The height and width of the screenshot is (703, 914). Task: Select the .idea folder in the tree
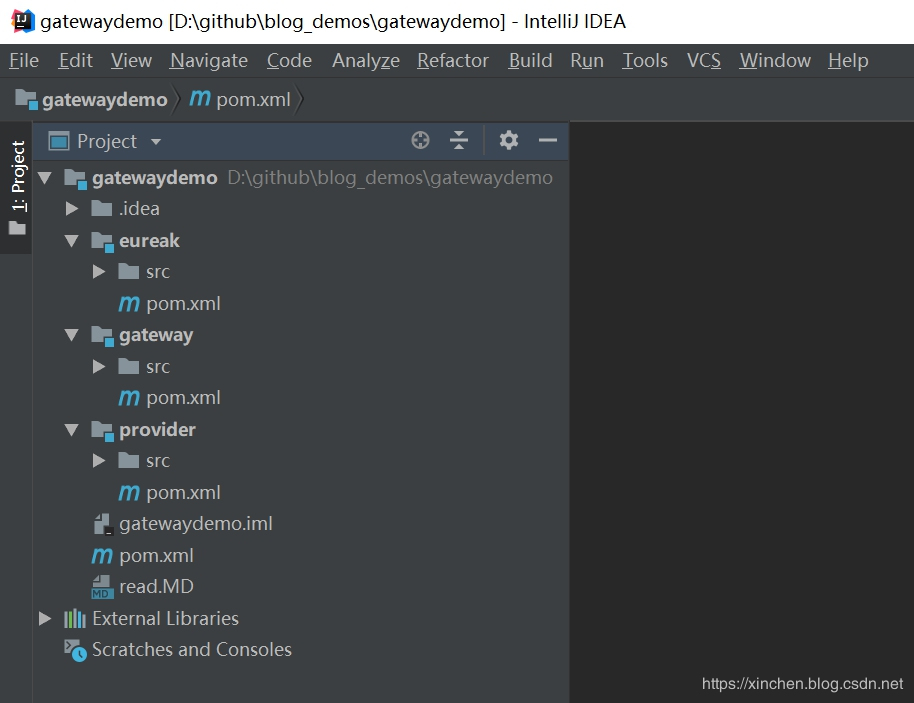[x=140, y=208]
